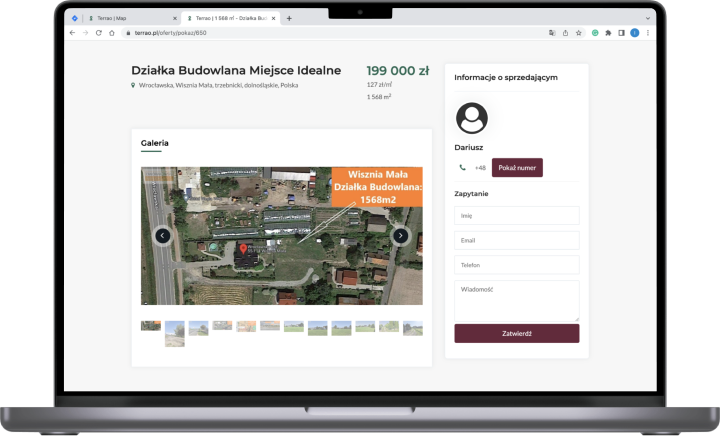This screenshot has width=720, height=436.
Task: Open the Extensions puzzle icon
Action: [608, 33]
